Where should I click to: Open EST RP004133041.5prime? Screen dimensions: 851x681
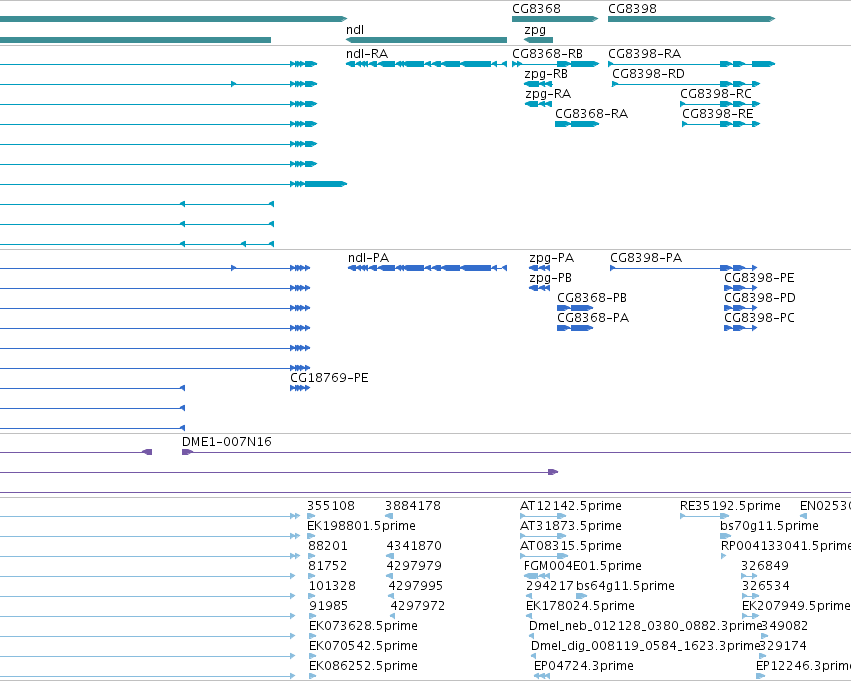pyautogui.click(x=786, y=546)
